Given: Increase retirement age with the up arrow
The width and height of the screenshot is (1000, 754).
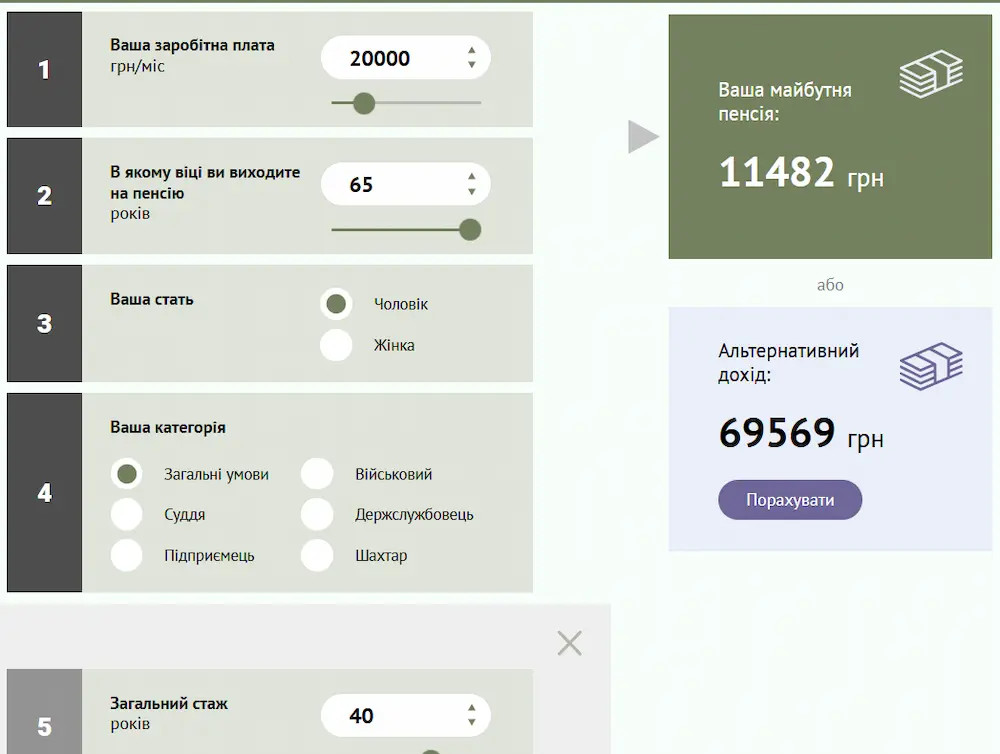Looking at the screenshot, I should tap(471, 177).
